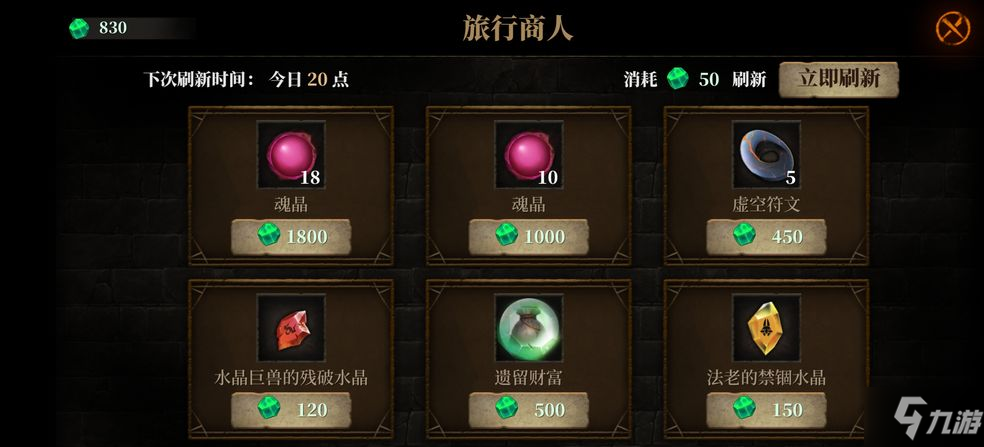The image size is (984, 447).
Task: Tap the 虚空符文 item name label
Action: coord(766,205)
